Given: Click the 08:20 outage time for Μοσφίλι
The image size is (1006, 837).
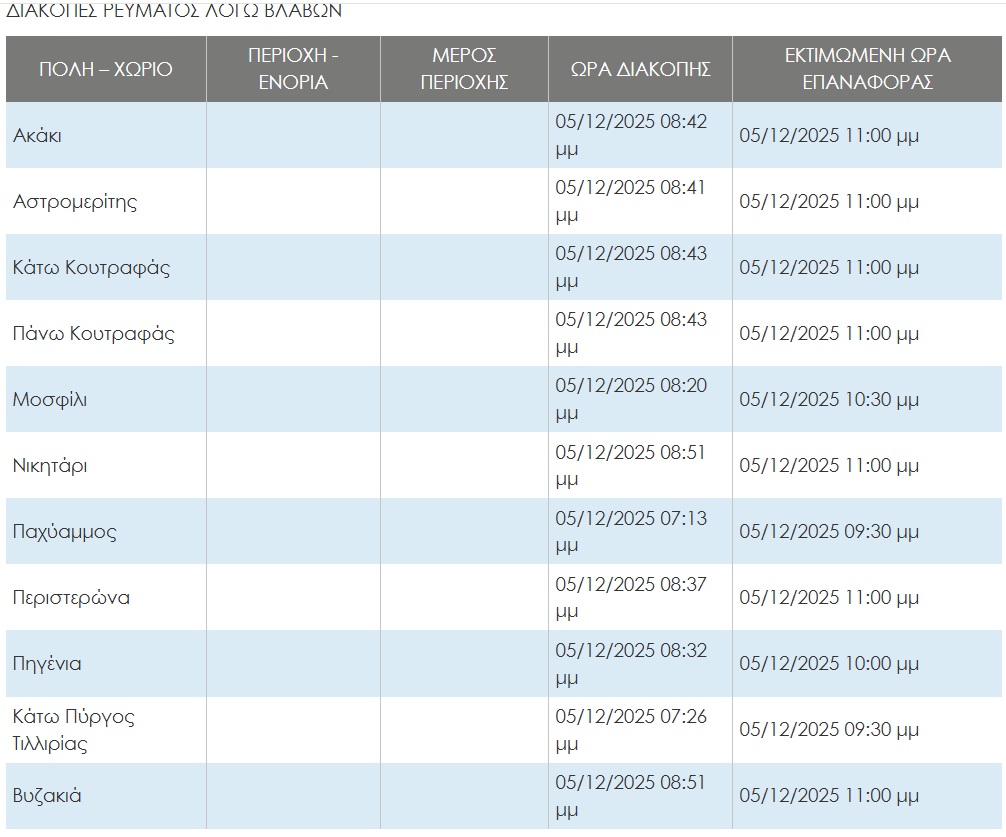Looking at the screenshot, I should click(x=631, y=386).
